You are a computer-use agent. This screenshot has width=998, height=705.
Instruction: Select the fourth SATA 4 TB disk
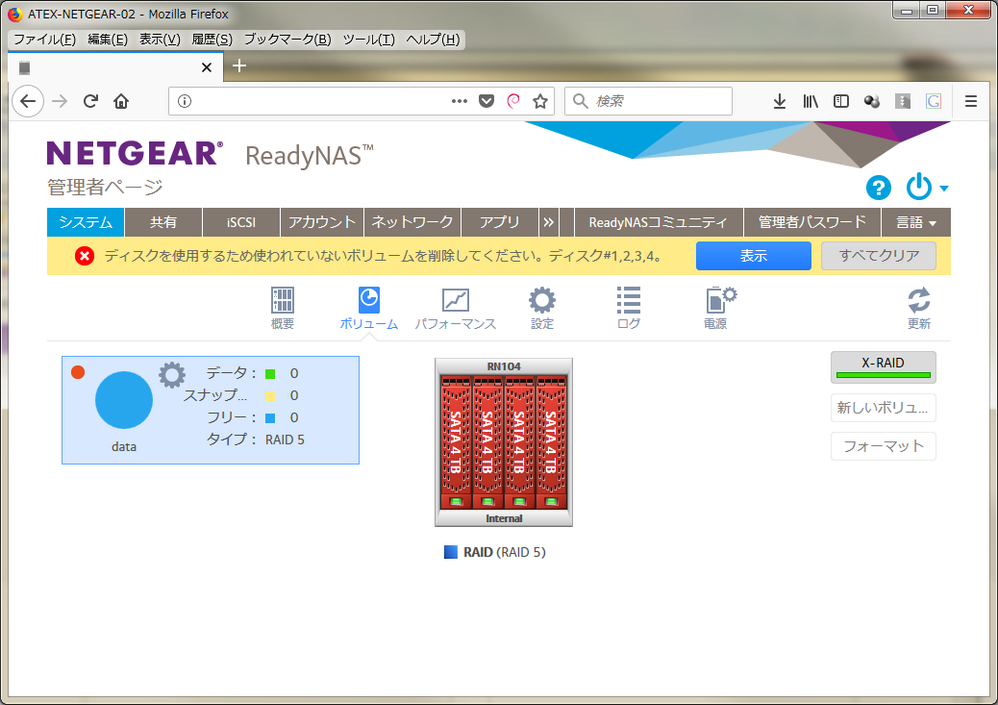point(551,442)
